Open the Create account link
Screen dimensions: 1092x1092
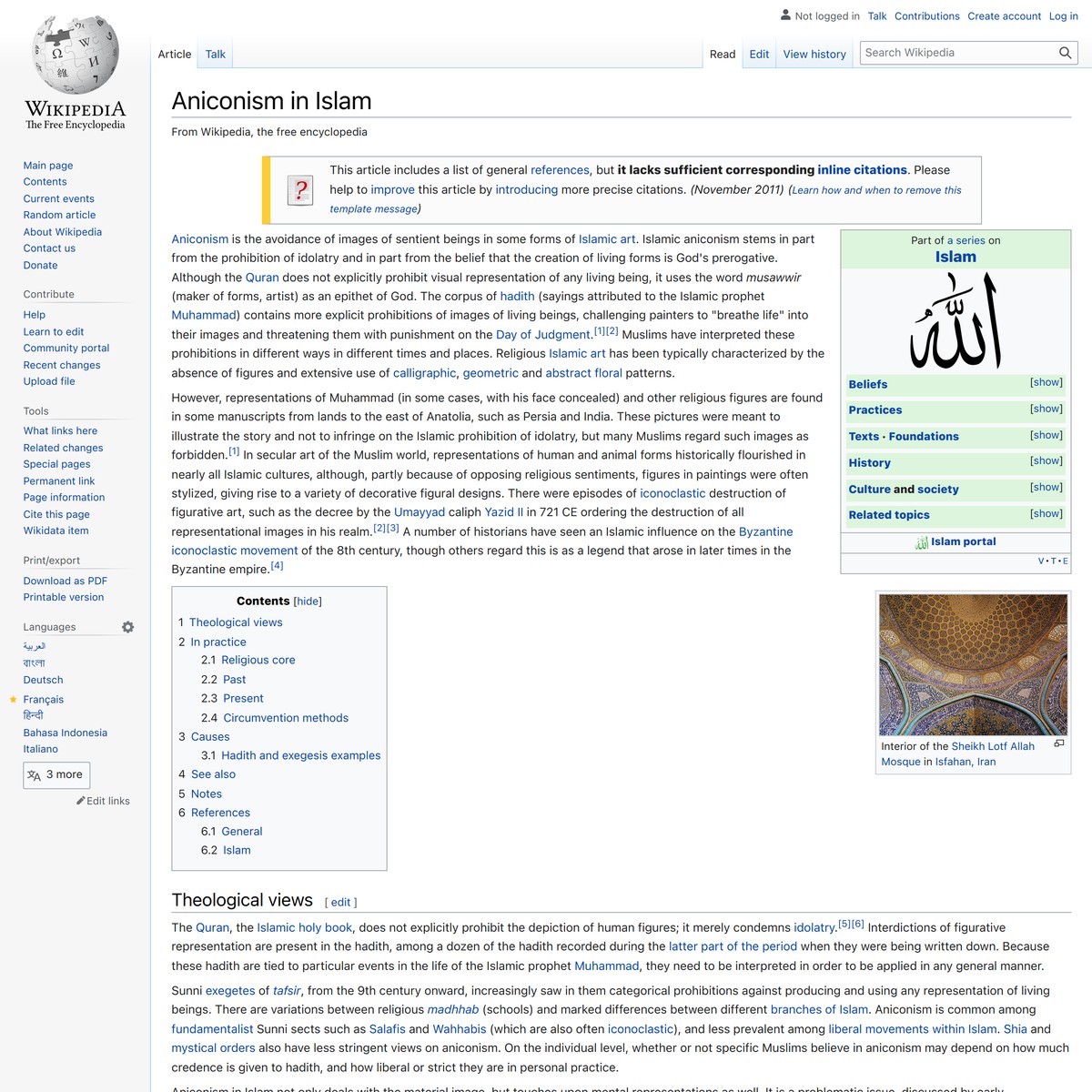pos(1004,15)
